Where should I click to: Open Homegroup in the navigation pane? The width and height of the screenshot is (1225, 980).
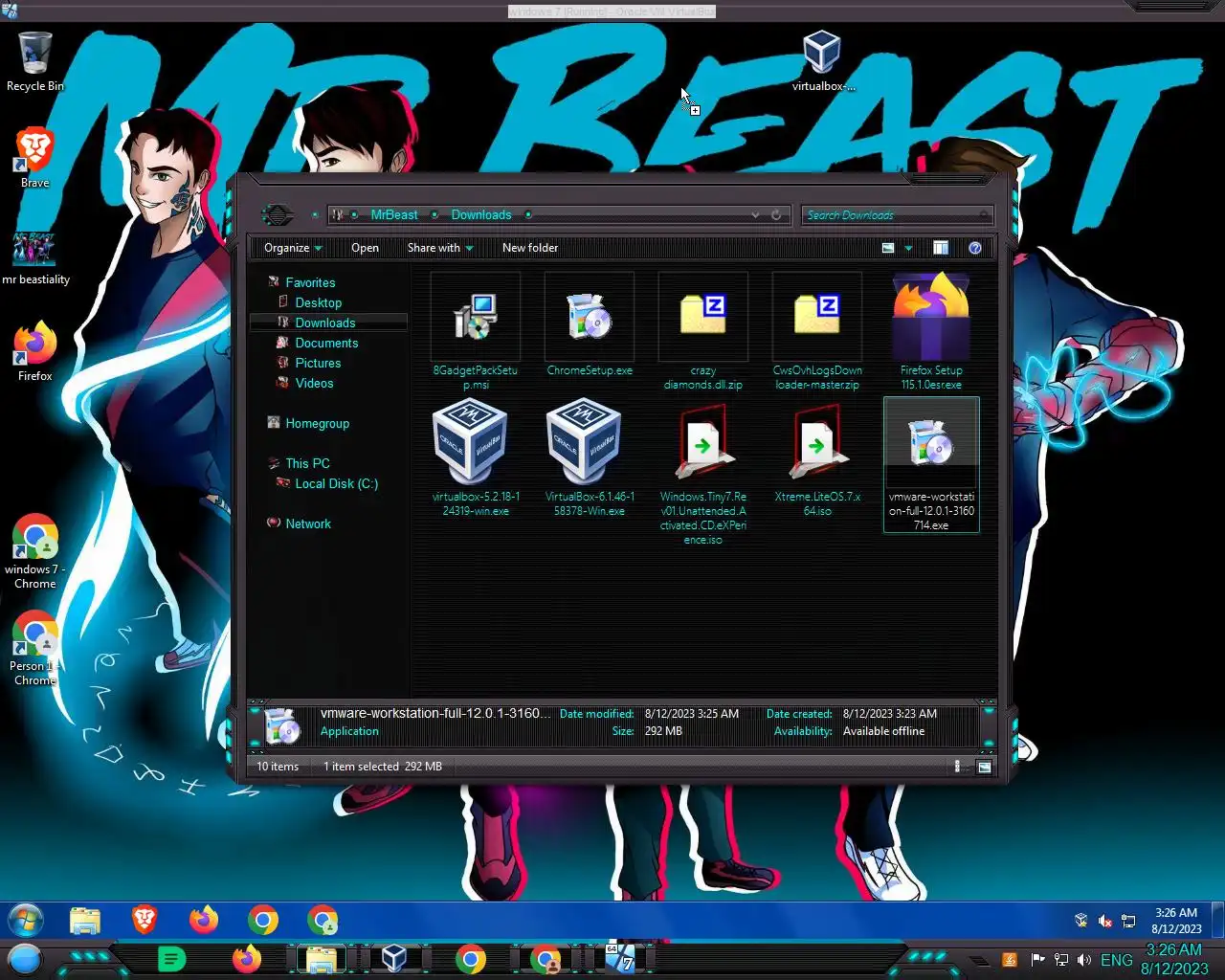pos(317,423)
